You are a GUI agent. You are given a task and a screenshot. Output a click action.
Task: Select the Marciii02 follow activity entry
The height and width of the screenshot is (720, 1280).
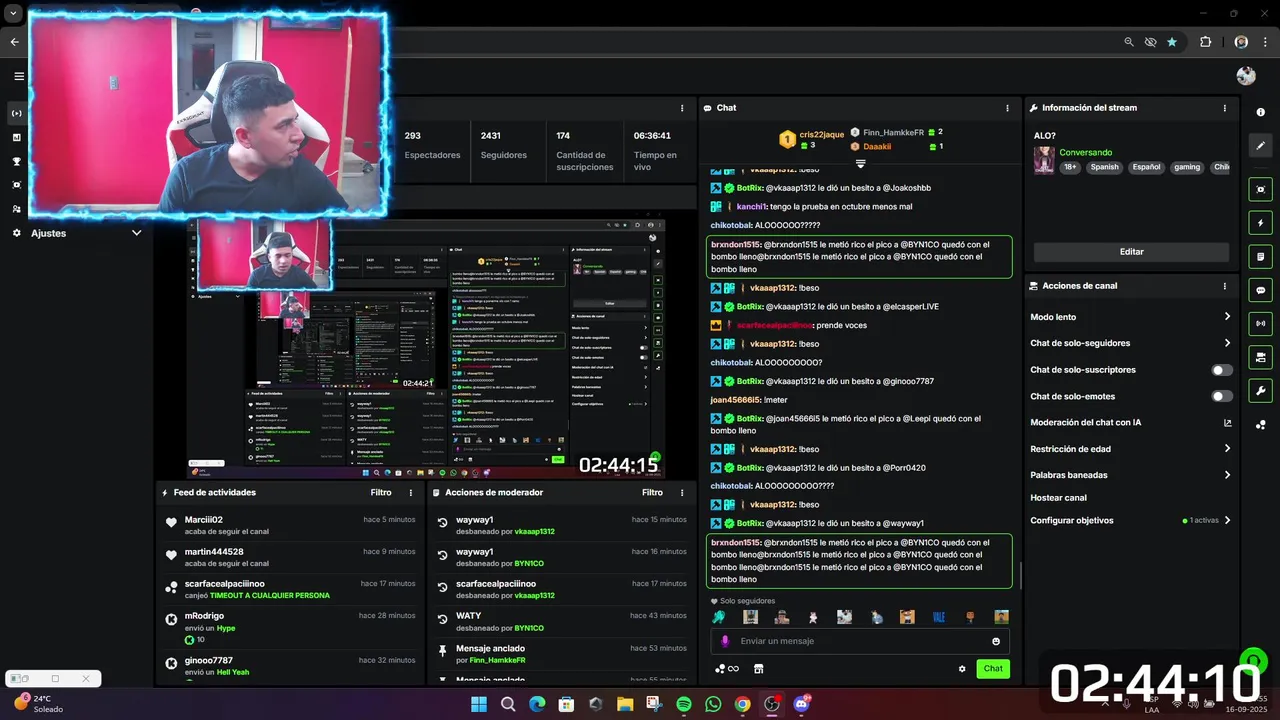290,525
